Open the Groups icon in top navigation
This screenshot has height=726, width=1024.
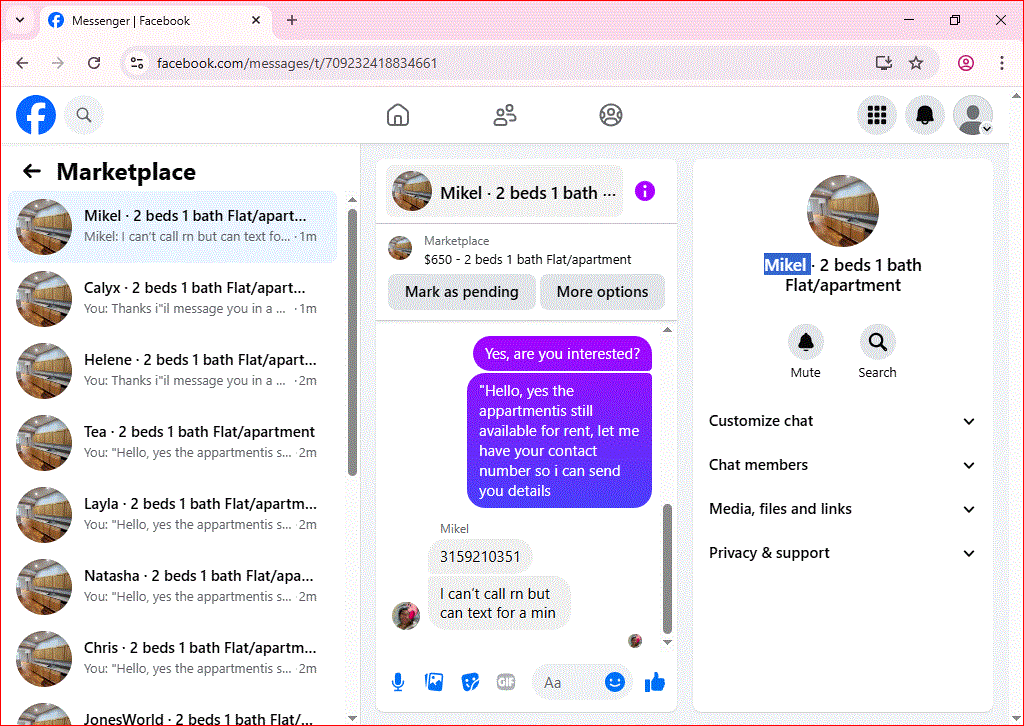click(611, 115)
